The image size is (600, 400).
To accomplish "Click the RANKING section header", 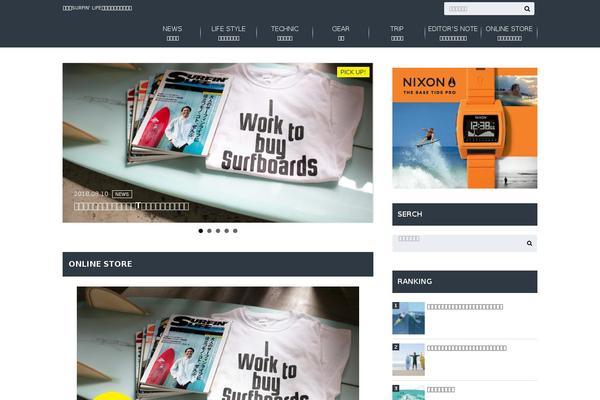I will point(465,282).
